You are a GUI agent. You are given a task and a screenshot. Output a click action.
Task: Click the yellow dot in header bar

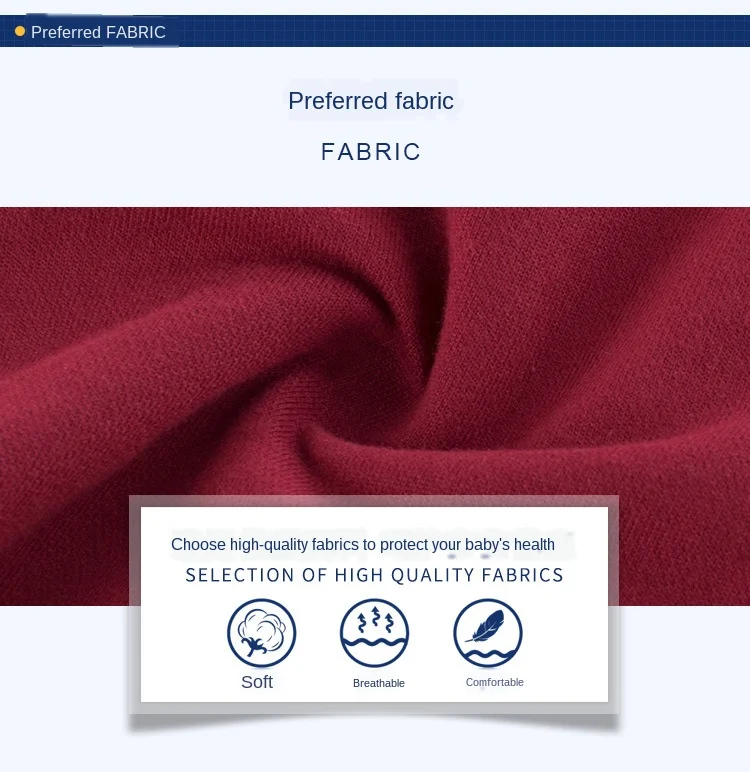[x=20, y=32]
